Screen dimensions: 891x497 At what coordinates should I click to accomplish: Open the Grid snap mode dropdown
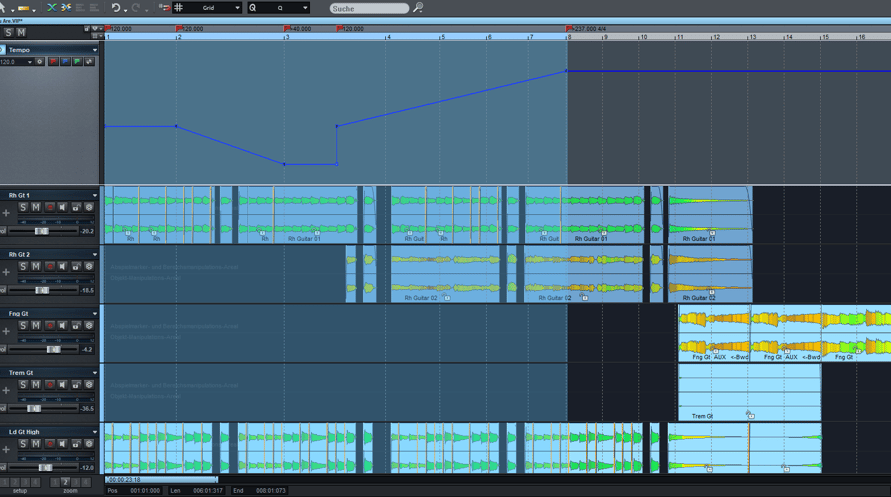238,8
